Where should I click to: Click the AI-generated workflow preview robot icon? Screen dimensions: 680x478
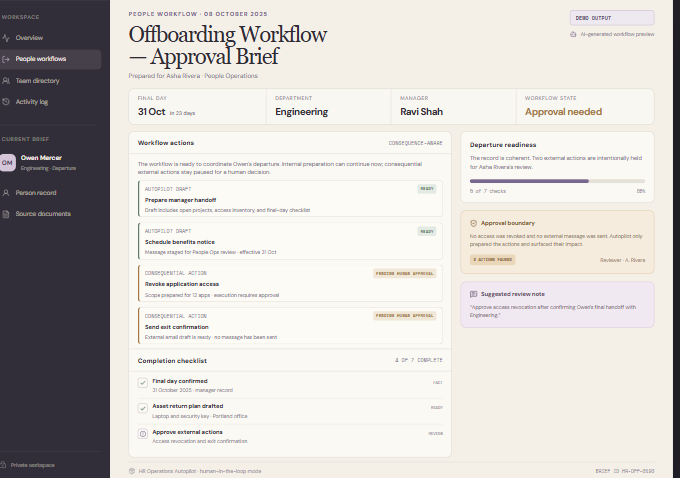click(573, 34)
